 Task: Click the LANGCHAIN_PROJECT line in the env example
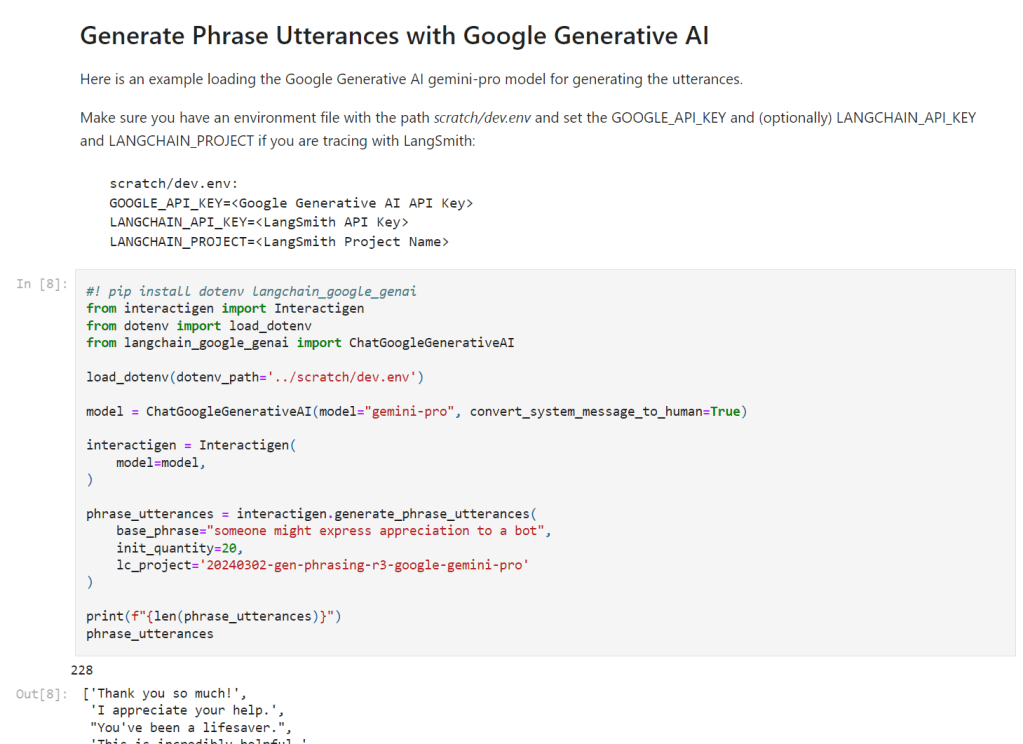point(279,241)
